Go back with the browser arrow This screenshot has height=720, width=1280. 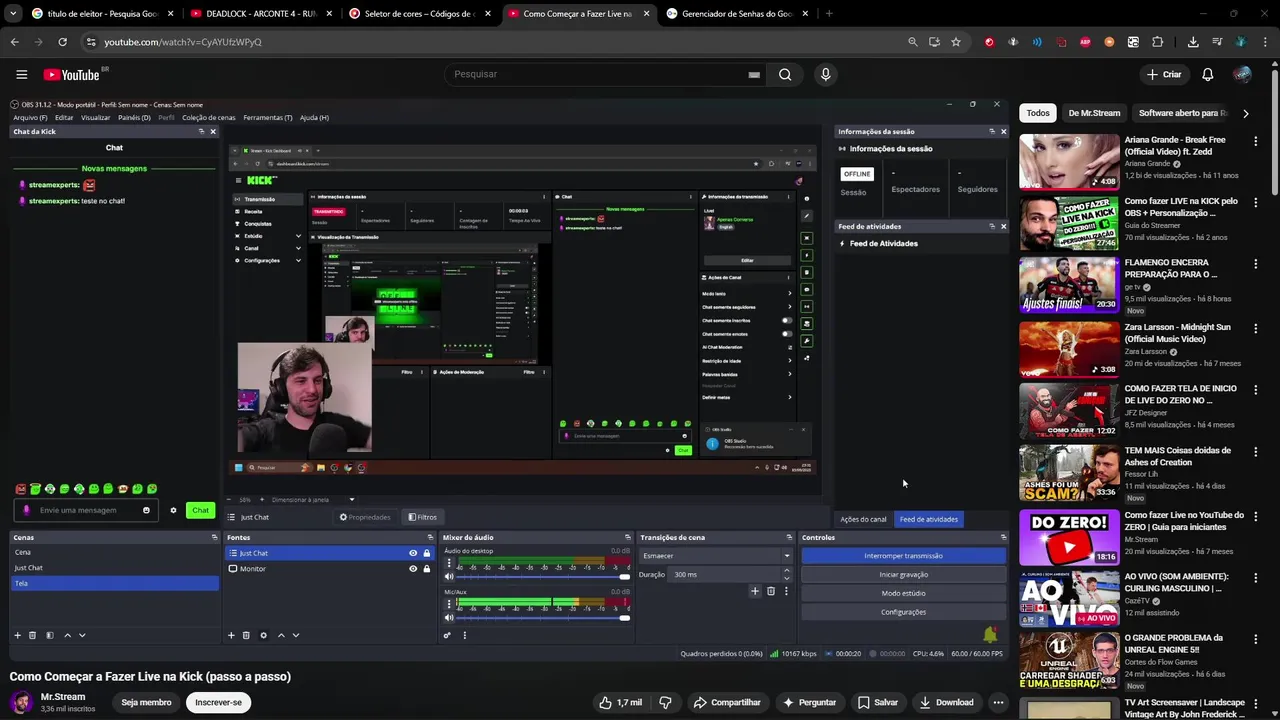point(14,42)
